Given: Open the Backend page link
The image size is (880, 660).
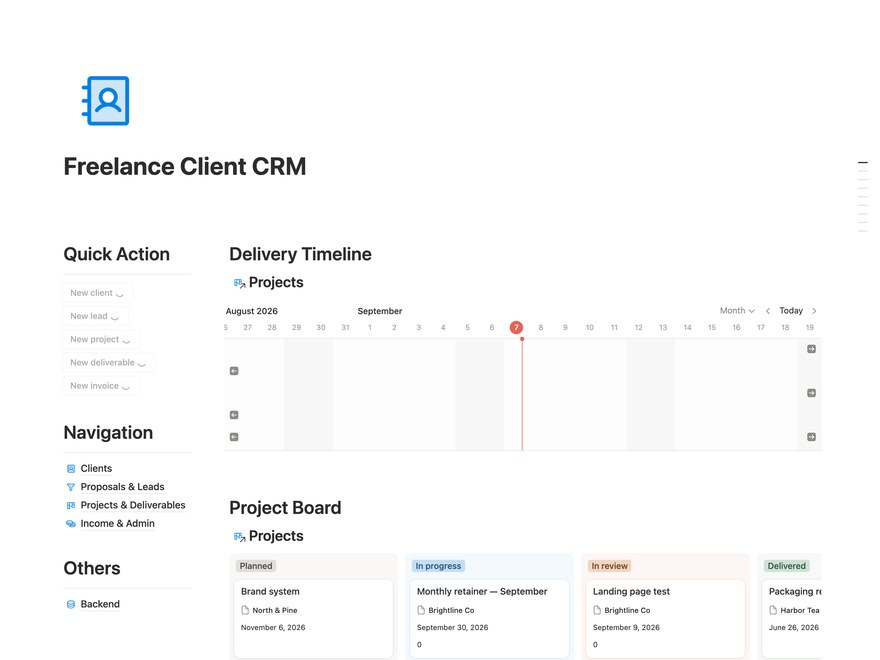Looking at the screenshot, I should [100, 604].
